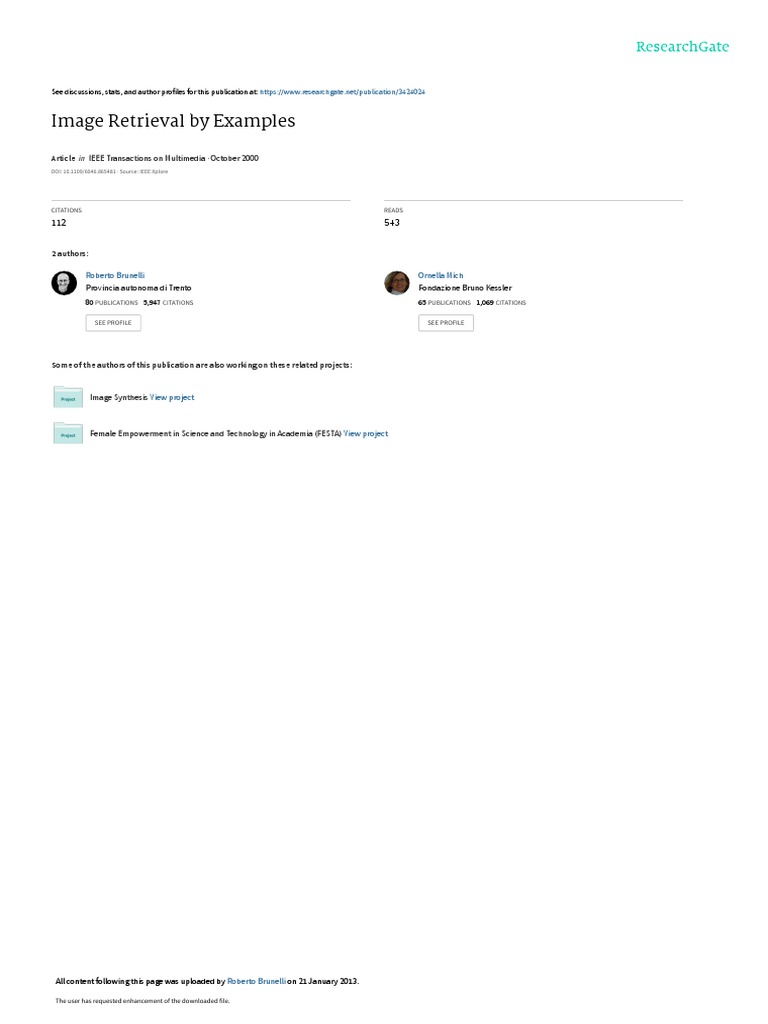
Task: Open the researchgate.net publication URL link
Action: coord(342,92)
